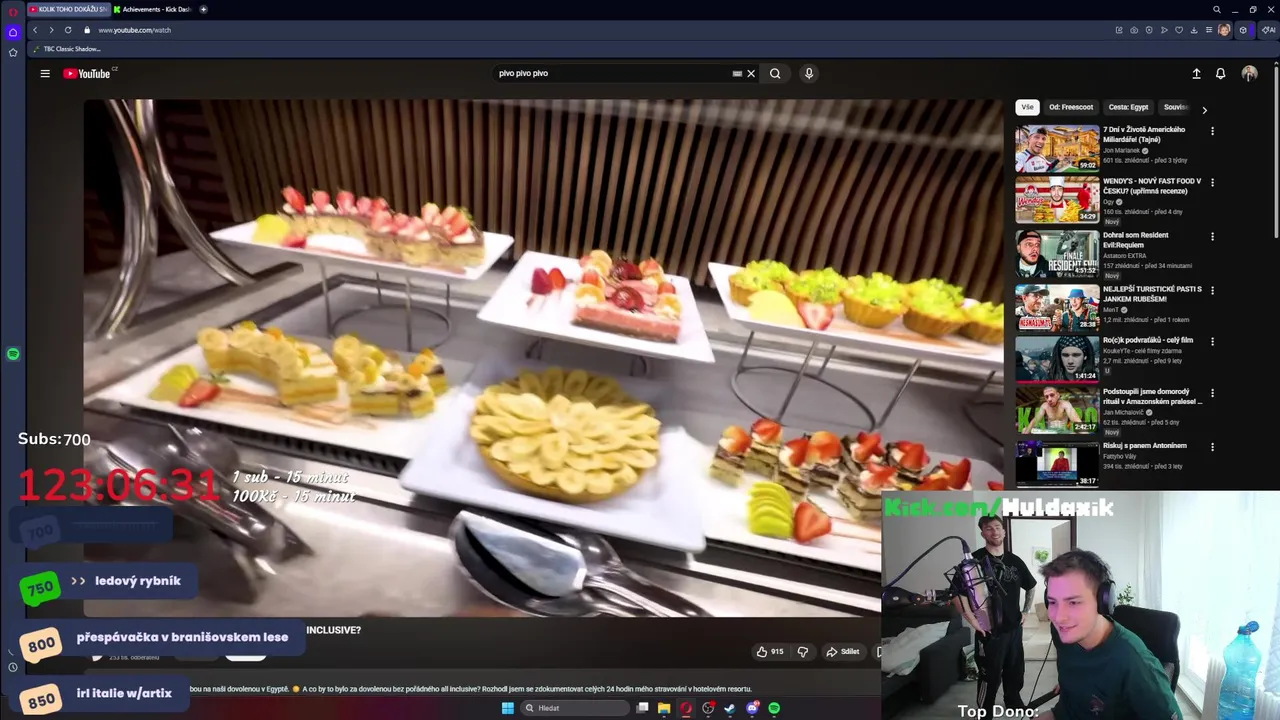
Task: Open Spotify from the taskbar
Action: 774,708
